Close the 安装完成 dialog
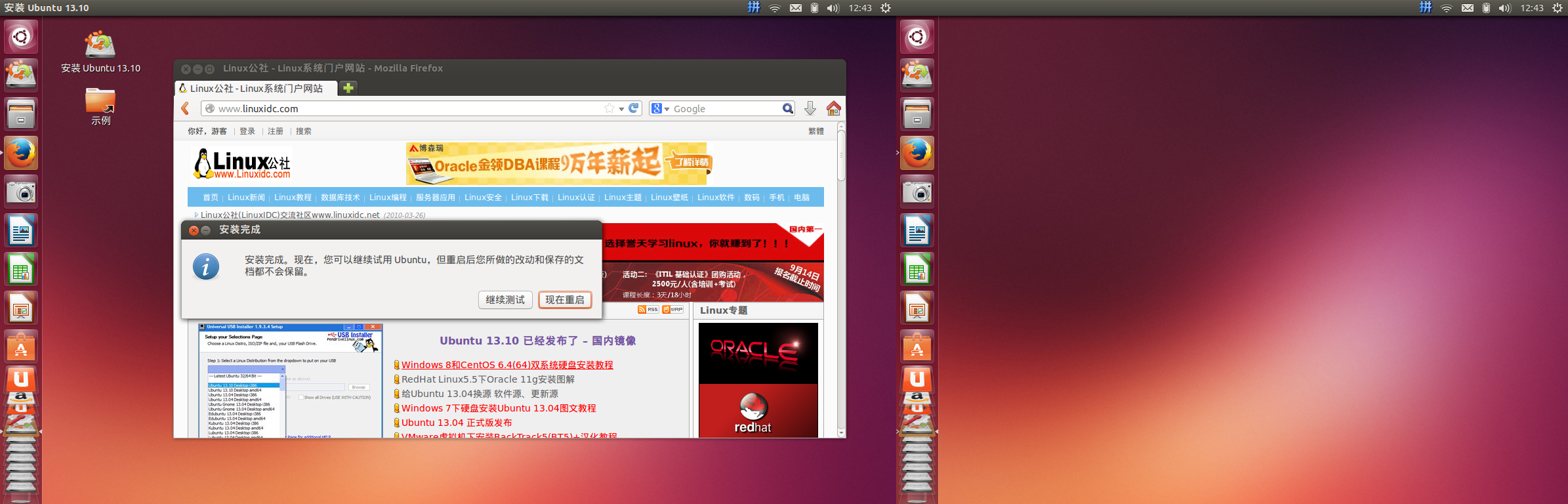This screenshot has height=504, width=1568. click(x=194, y=230)
